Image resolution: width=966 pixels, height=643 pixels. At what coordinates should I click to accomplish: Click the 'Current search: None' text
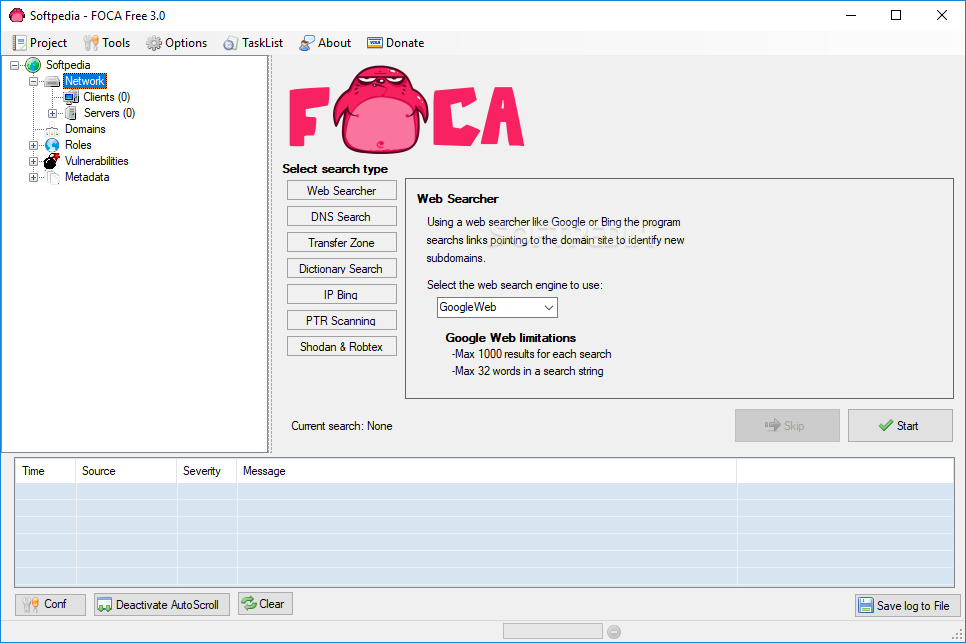[342, 426]
